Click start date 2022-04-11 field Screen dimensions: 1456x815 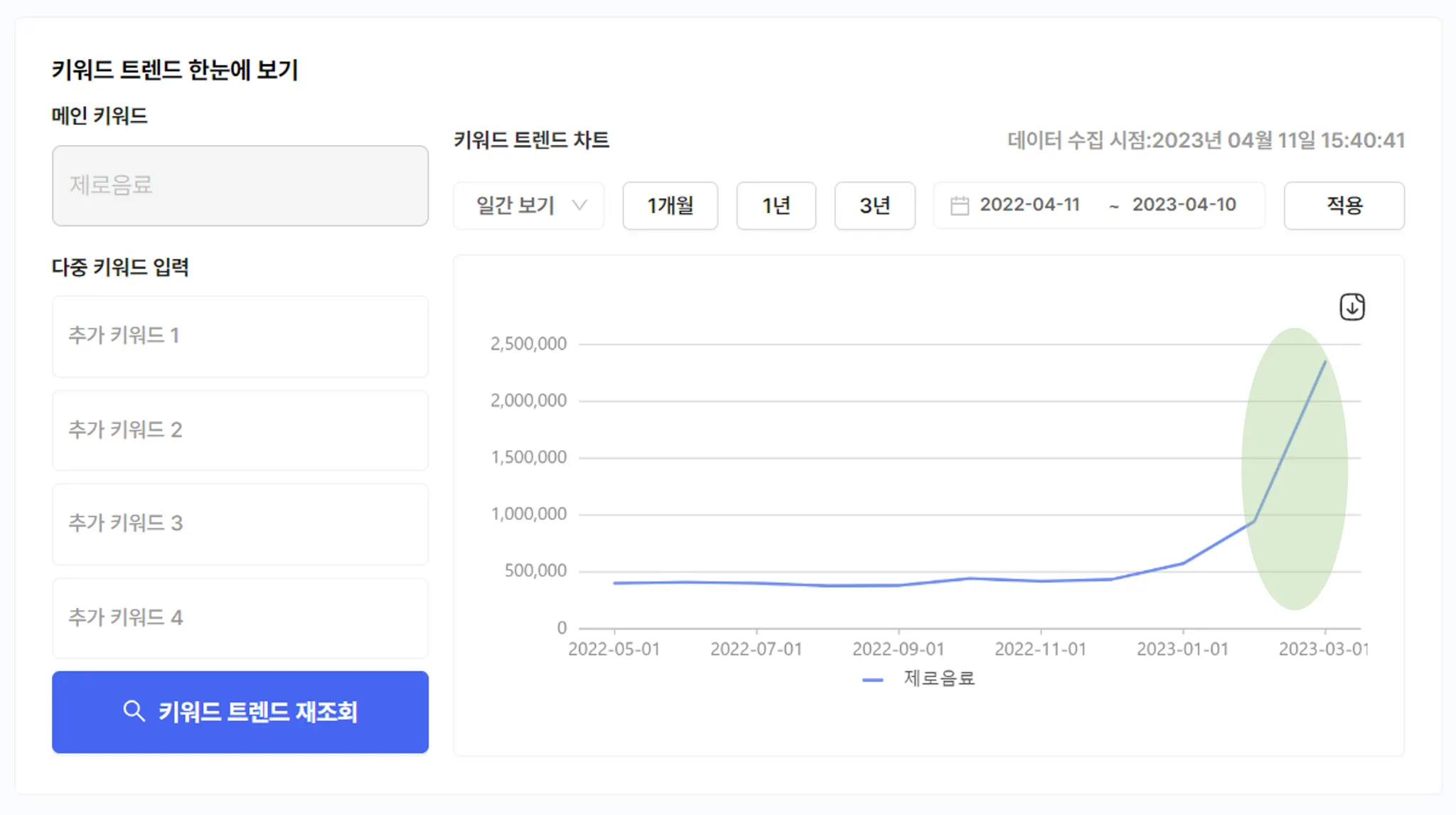coord(1029,205)
